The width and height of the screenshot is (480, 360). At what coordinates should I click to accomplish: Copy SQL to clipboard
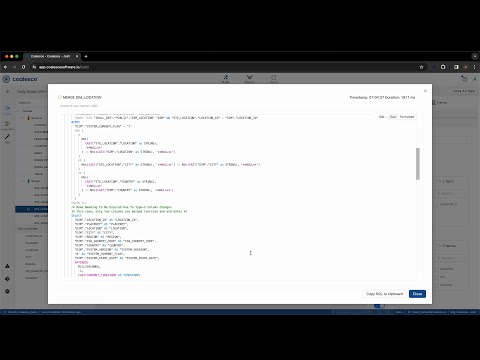[384, 294]
